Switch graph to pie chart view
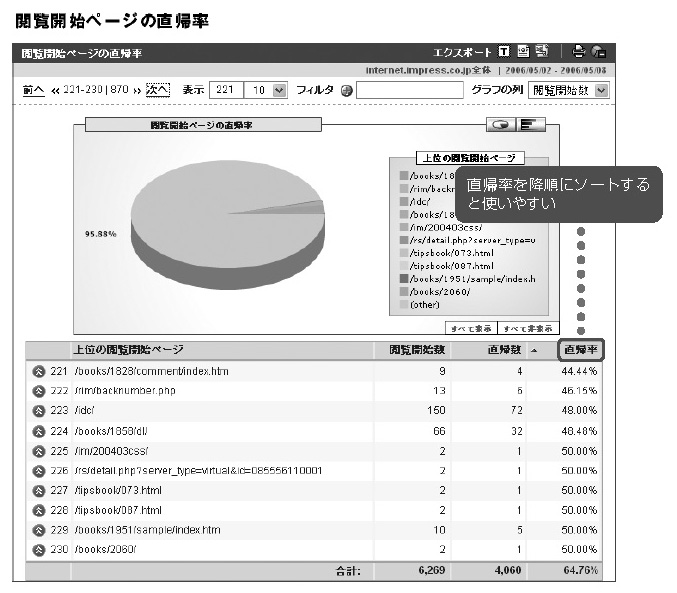 click(x=500, y=125)
